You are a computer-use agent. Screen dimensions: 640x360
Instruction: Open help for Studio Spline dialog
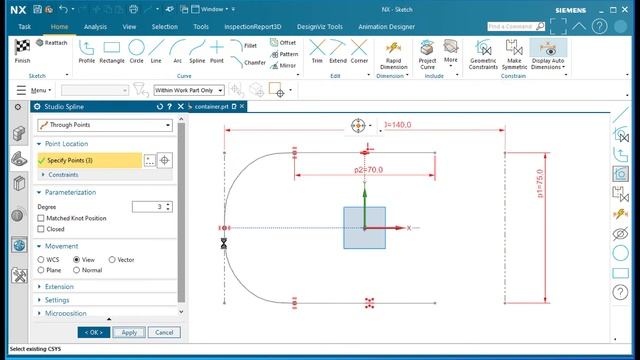(x=170, y=107)
